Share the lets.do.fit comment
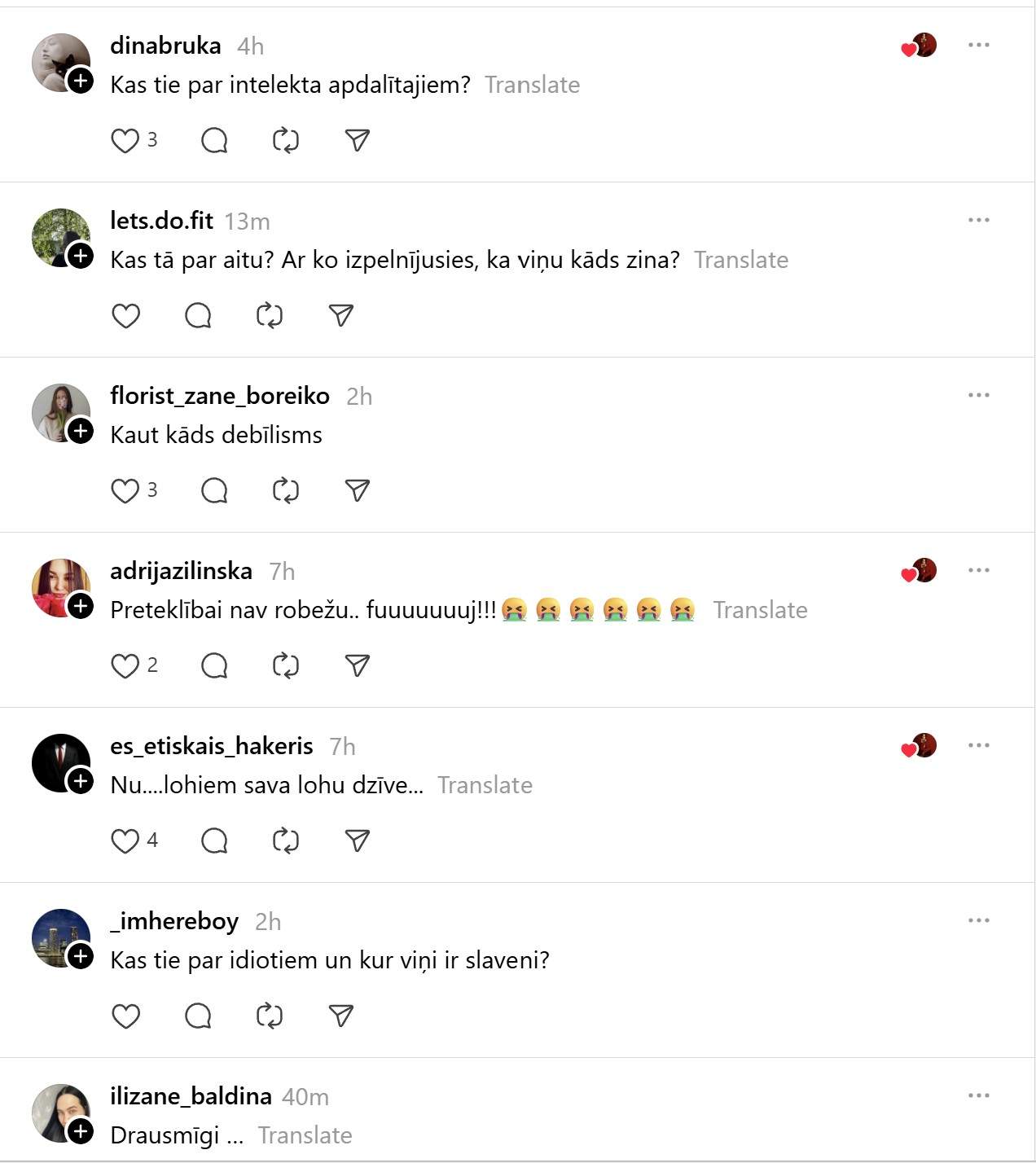Image resolution: width=1036 pixels, height=1163 pixels. tap(340, 316)
